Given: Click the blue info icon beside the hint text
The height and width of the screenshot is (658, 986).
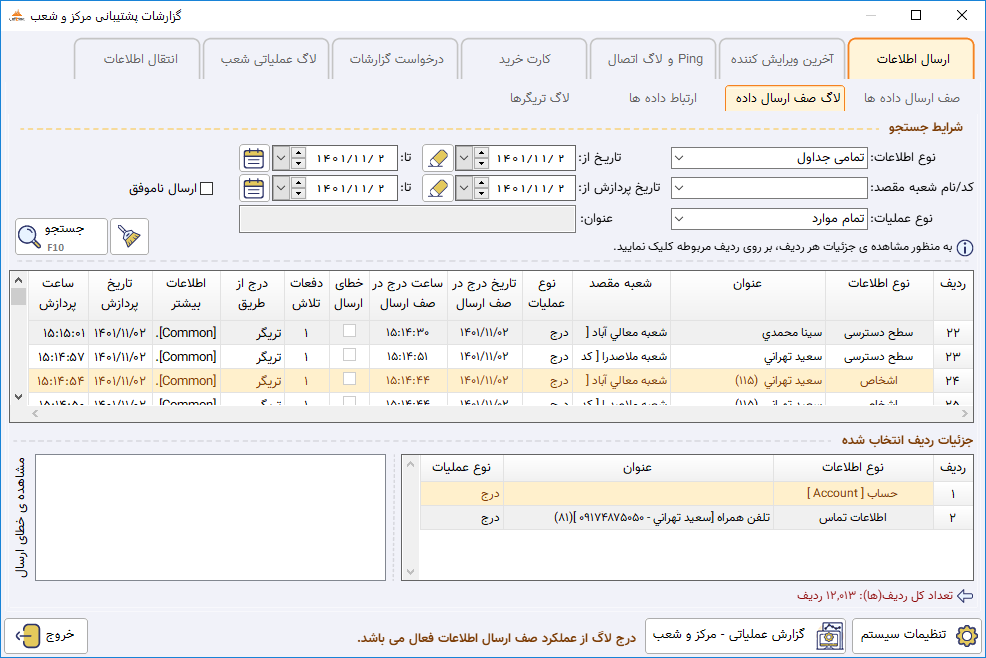Looking at the screenshot, I should tap(965, 248).
